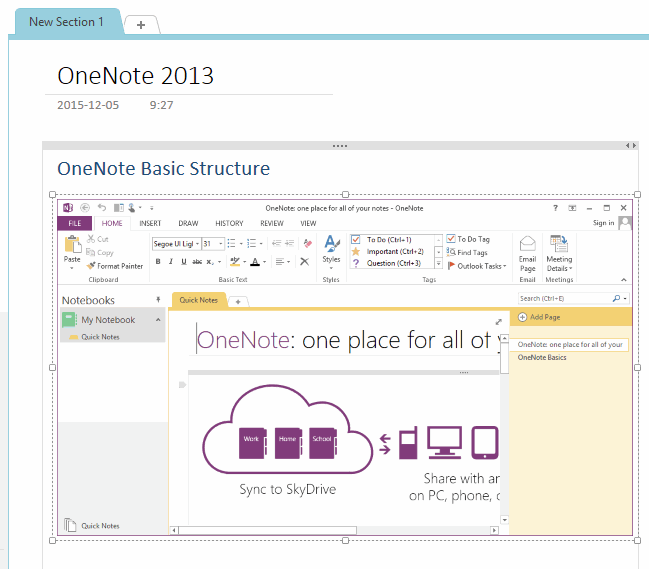Screen dimensions: 649x569
Task: Click the Format Painter tool
Action: [115, 266]
